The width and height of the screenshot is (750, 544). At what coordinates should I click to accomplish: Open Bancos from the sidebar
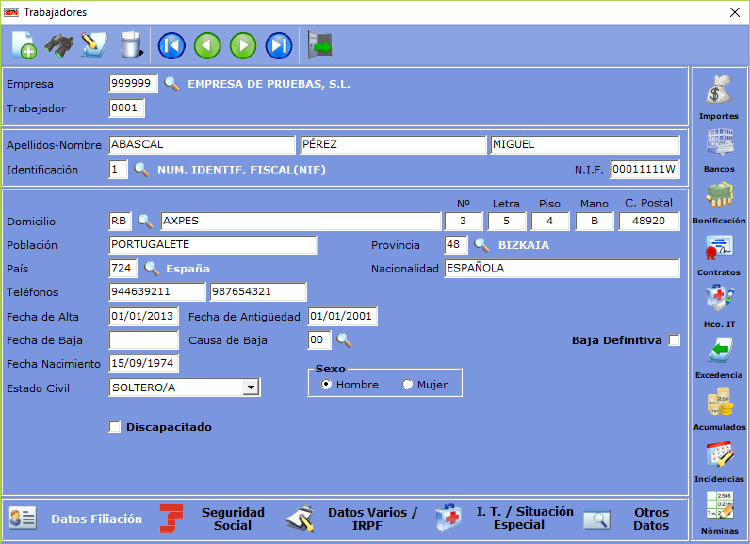coord(718,150)
